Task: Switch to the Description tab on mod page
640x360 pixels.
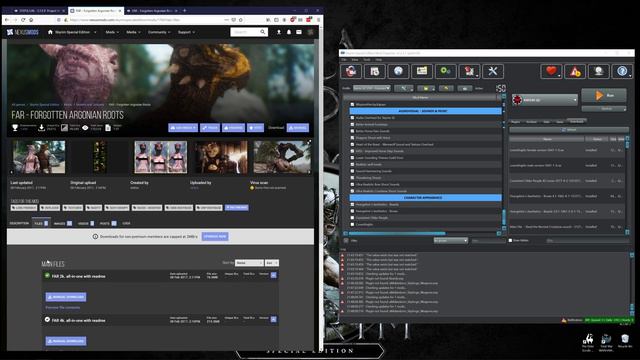Action: click(x=19, y=223)
